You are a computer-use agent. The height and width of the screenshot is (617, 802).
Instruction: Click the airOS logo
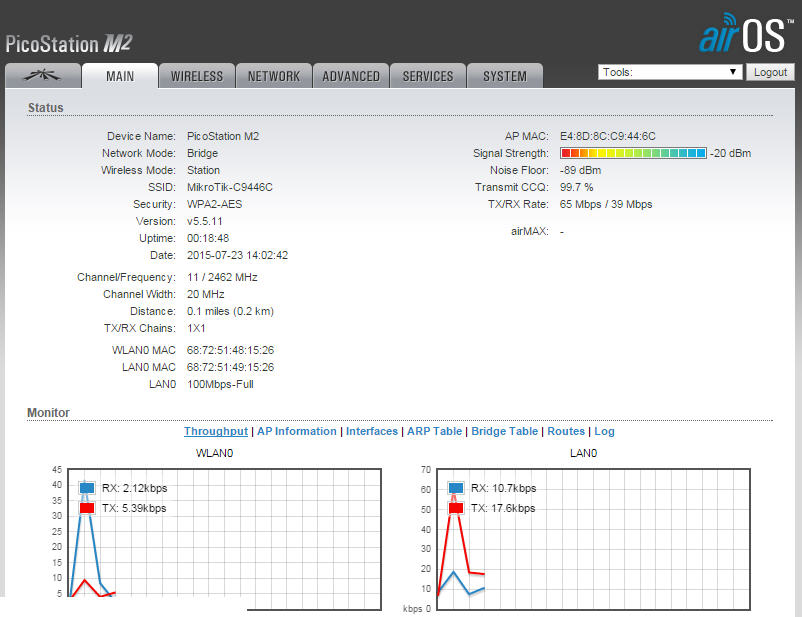coord(746,33)
